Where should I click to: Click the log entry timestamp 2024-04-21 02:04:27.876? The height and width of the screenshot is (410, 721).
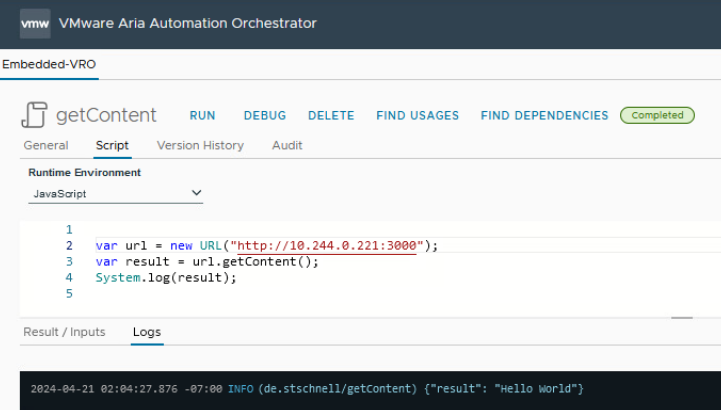(x=104, y=389)
